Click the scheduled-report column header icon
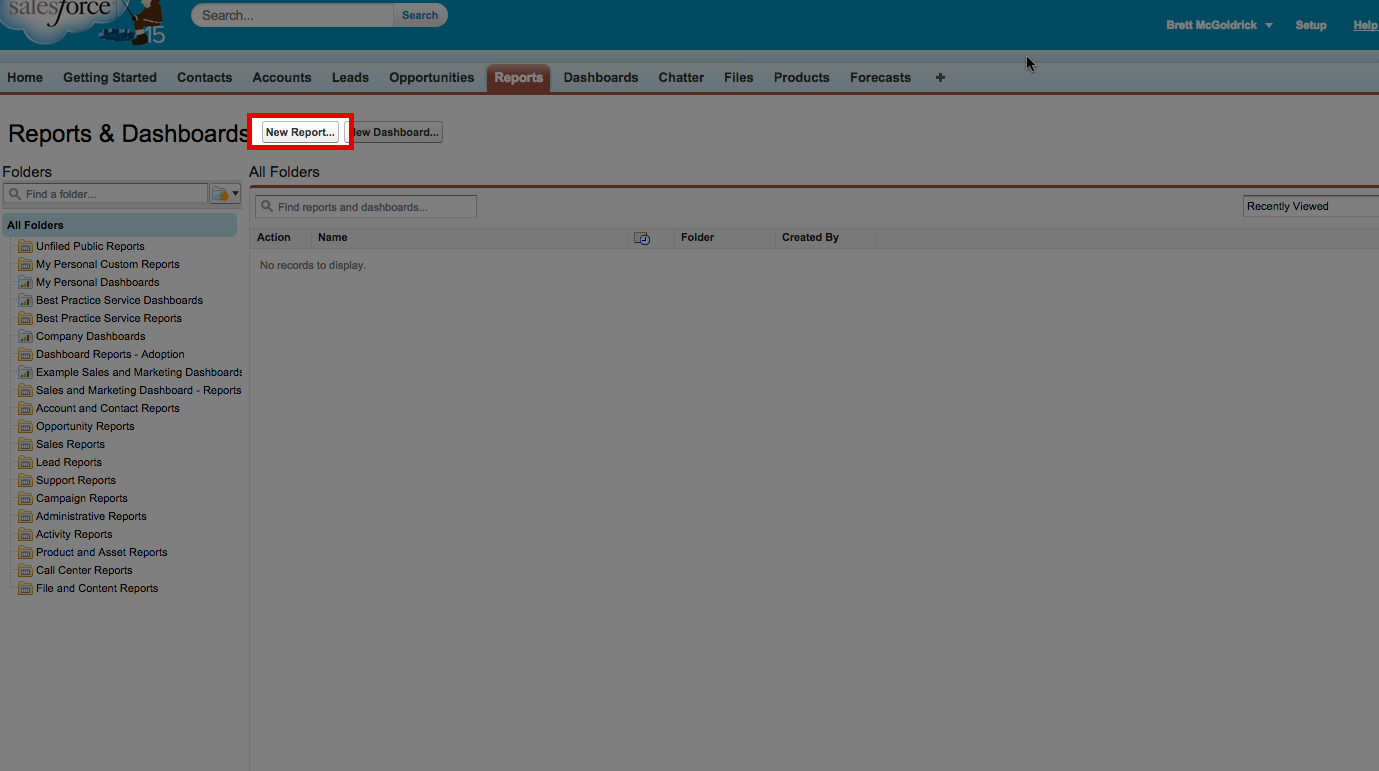1379x771 pixels. tap(642, 238)
